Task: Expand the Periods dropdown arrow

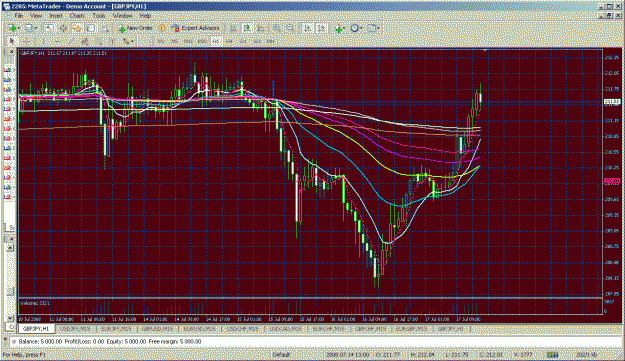Action: click(361, 28)
